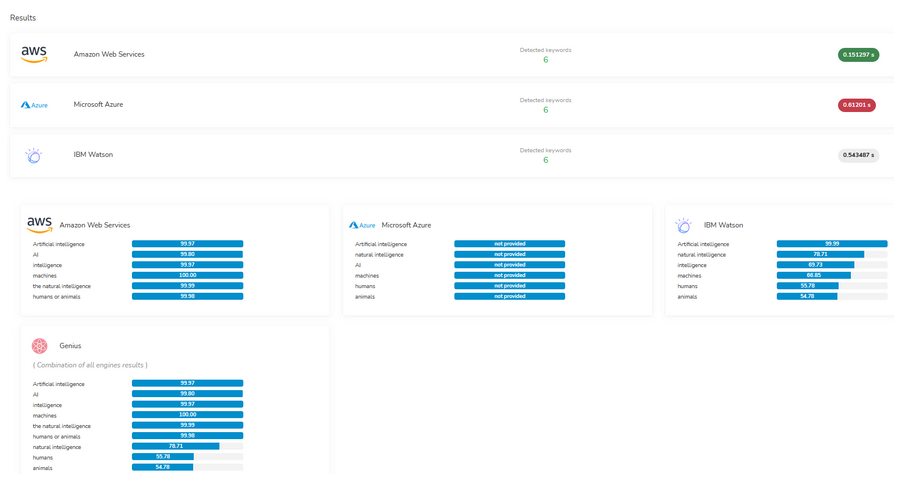Image resolution: width=920 pixels, height=487 pixels.
Task: Click the gray 0.543487 s time badge
Action: click(x=858, y=155)
